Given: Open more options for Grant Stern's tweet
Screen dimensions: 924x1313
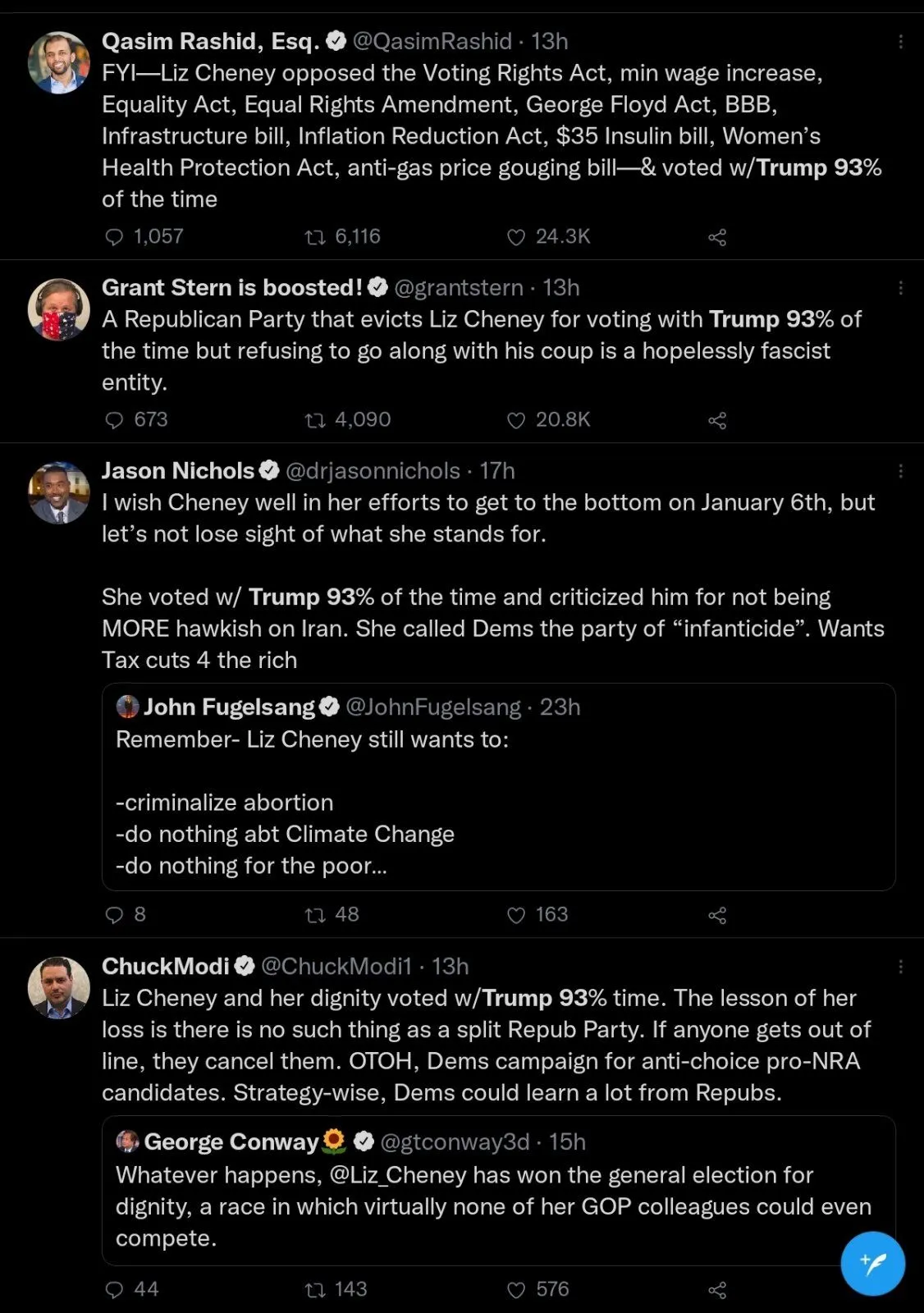Looking at the screenshot, I should (x=901, y=287).
